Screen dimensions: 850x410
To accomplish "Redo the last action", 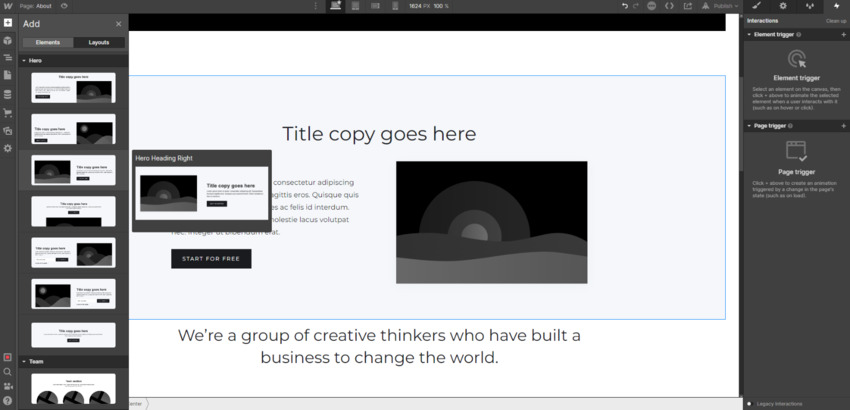I will point(636,6).
